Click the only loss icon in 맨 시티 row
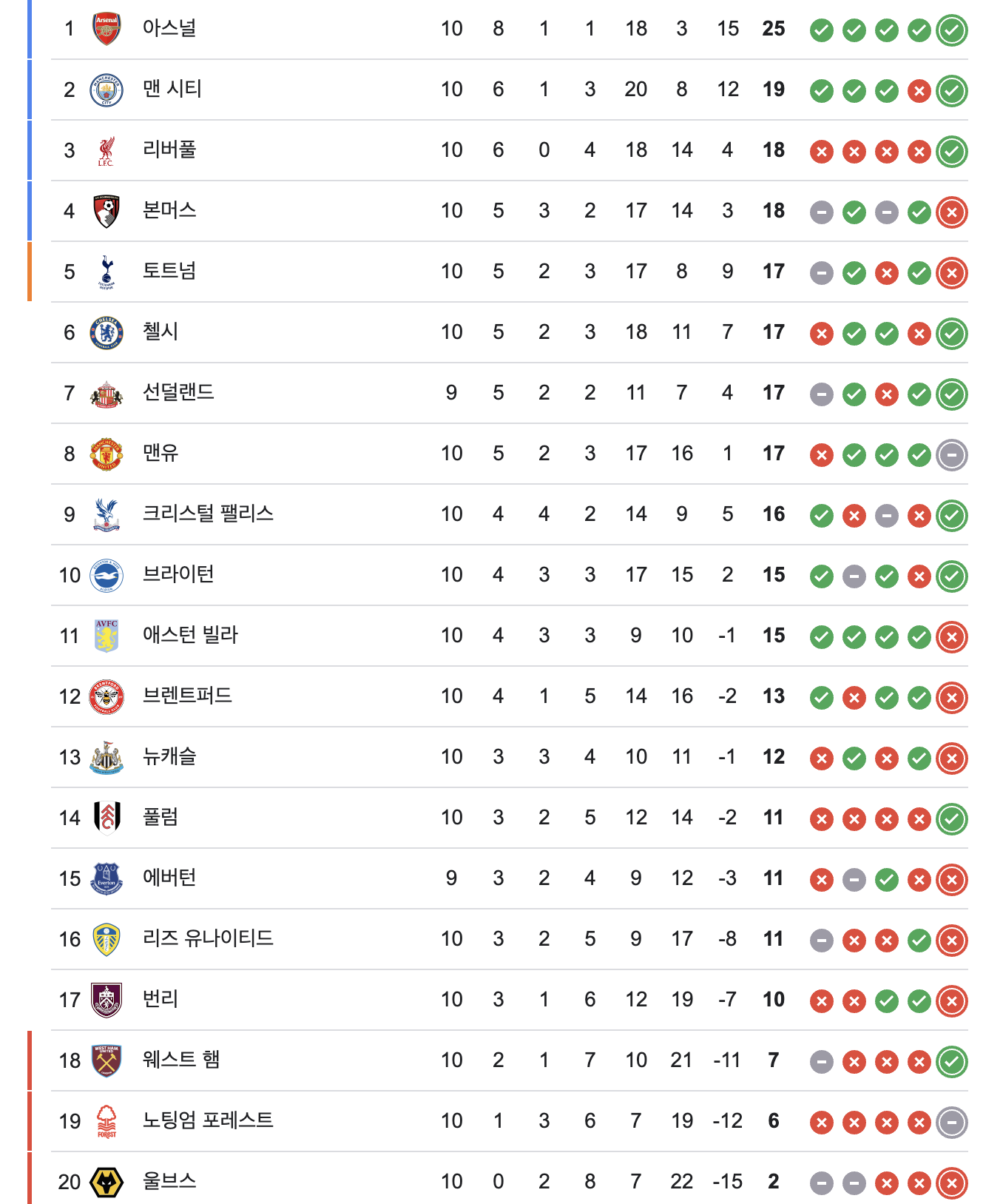 [x=919, y=91]
